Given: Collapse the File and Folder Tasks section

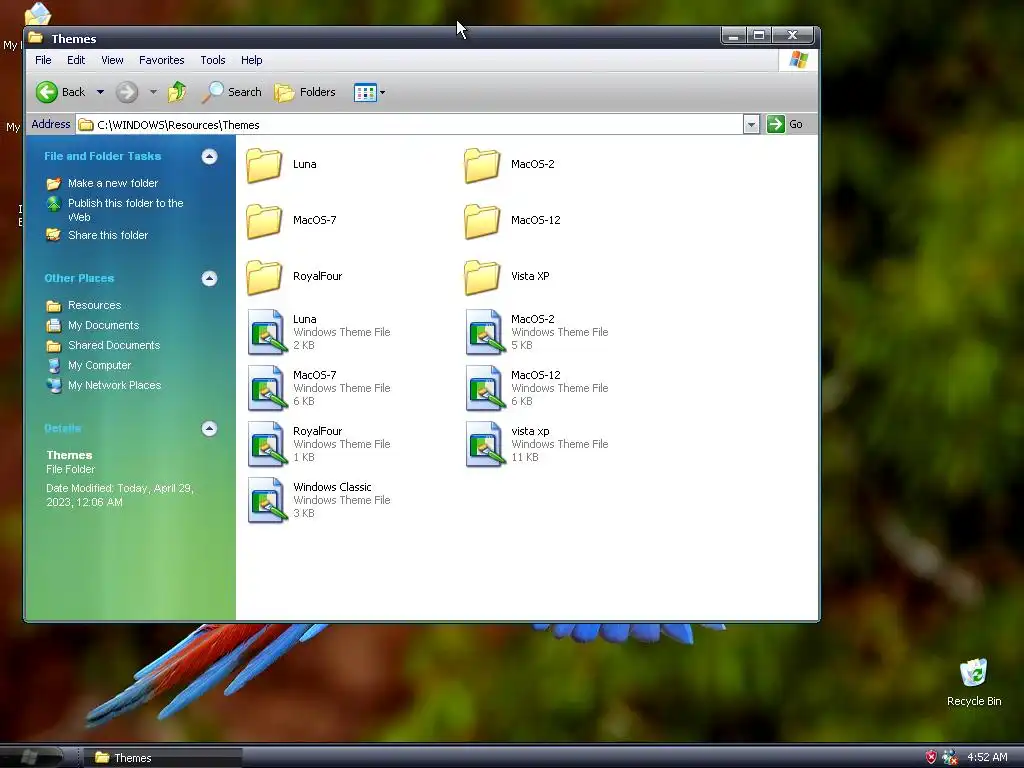Looking at the screenshot, I should point(209,157).
